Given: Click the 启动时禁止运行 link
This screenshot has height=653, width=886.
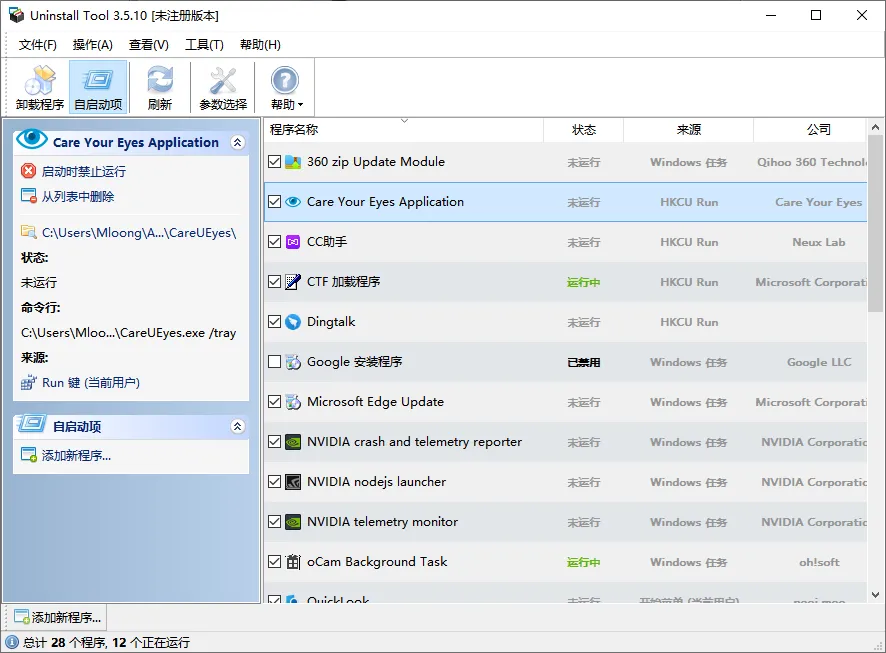Looking at the screenshot, I should coord(84,171).
